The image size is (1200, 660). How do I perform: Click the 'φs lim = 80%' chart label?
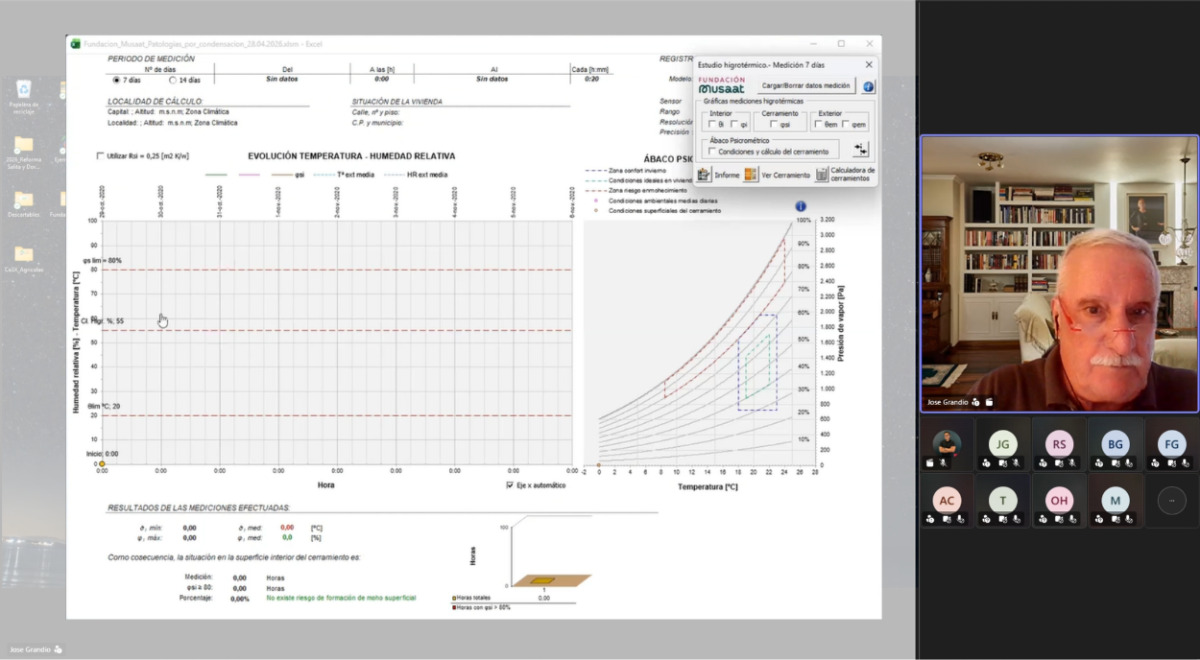coord(103,260)
